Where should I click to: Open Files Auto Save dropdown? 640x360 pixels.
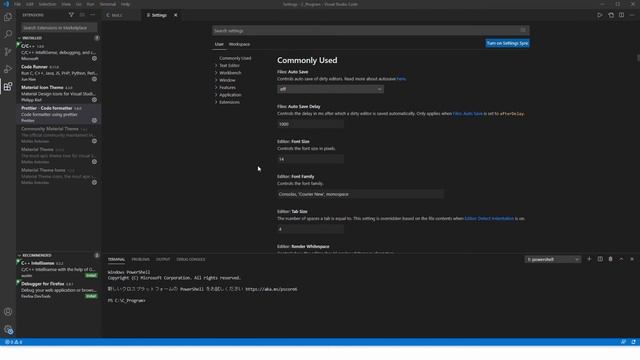click(330, 89)
